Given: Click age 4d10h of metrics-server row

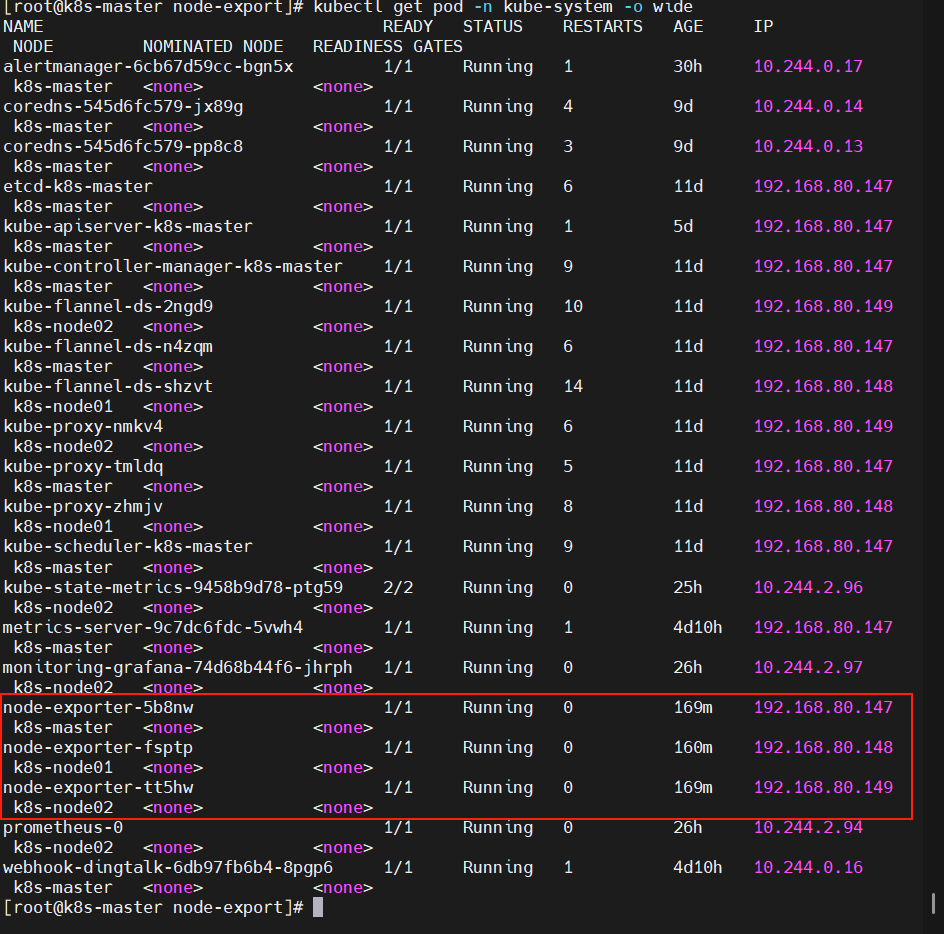Looking at the screenshot, I should (698, 627).
